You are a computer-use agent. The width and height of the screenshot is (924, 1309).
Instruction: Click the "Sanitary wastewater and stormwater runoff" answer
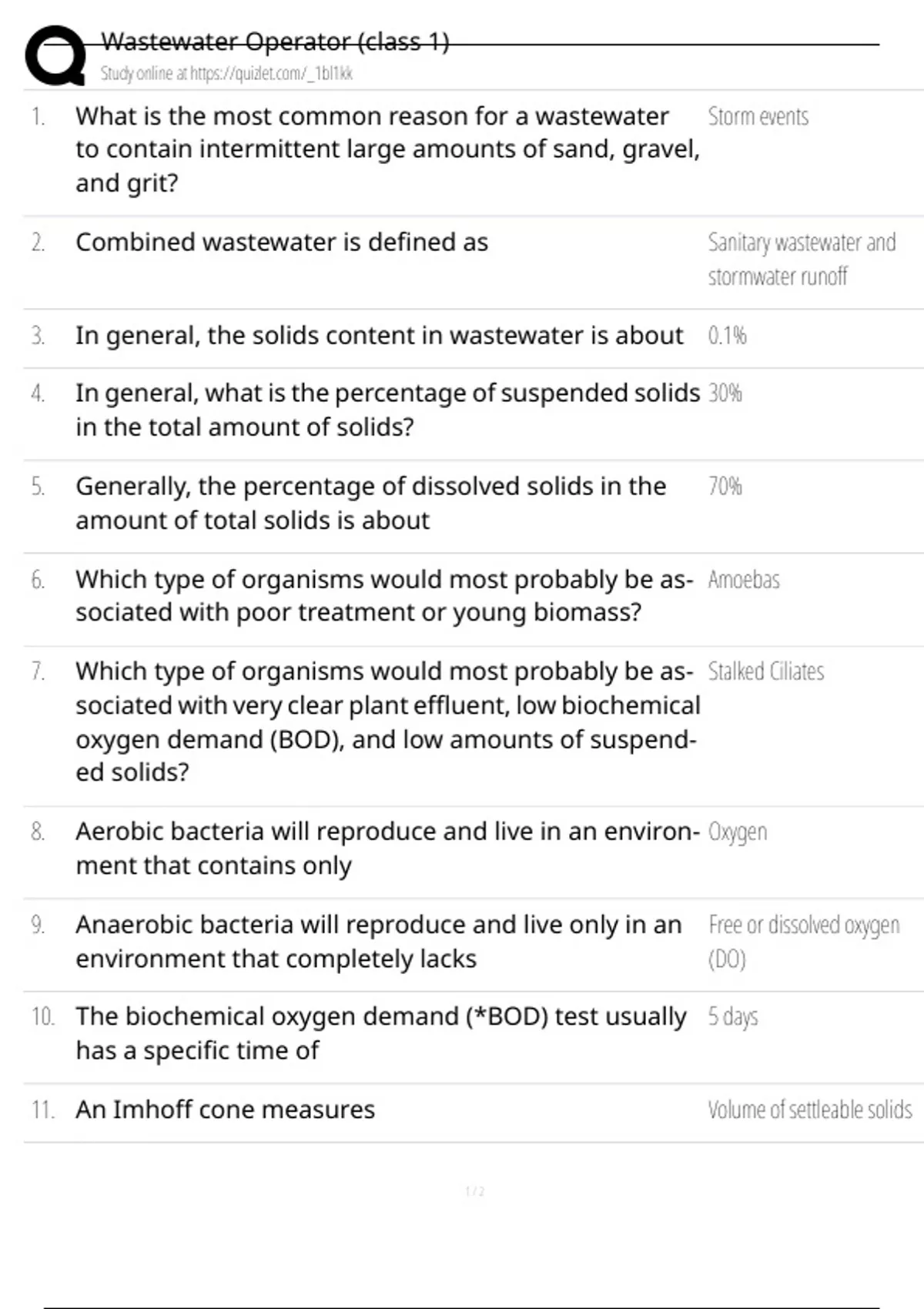(801, 259)
